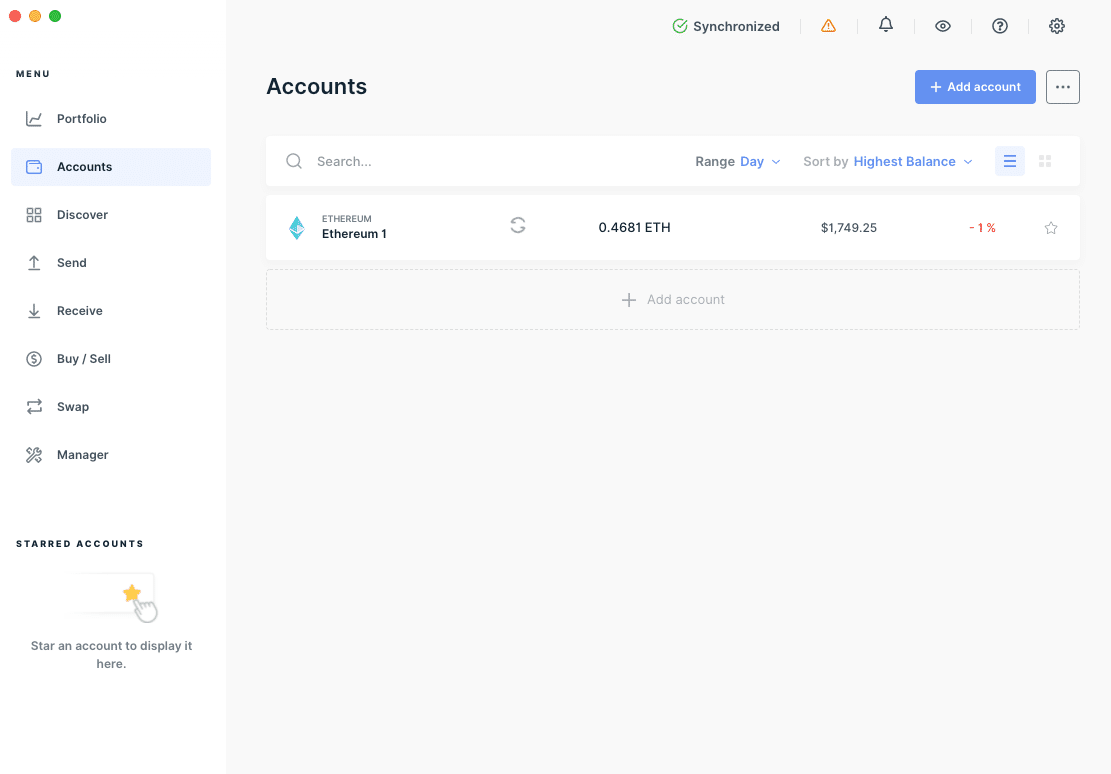Open the help question mark icon
The width and height of the screenshot is (1111, 774).
1000,26
